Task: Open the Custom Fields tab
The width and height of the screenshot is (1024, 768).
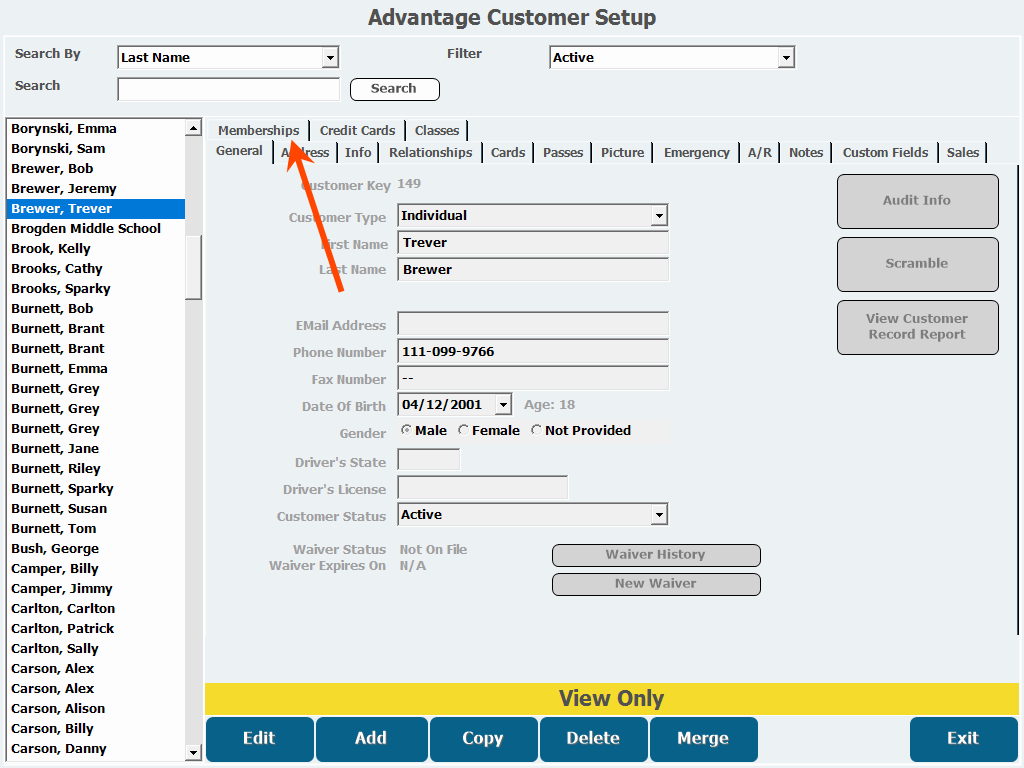Action: coord(885,153)
